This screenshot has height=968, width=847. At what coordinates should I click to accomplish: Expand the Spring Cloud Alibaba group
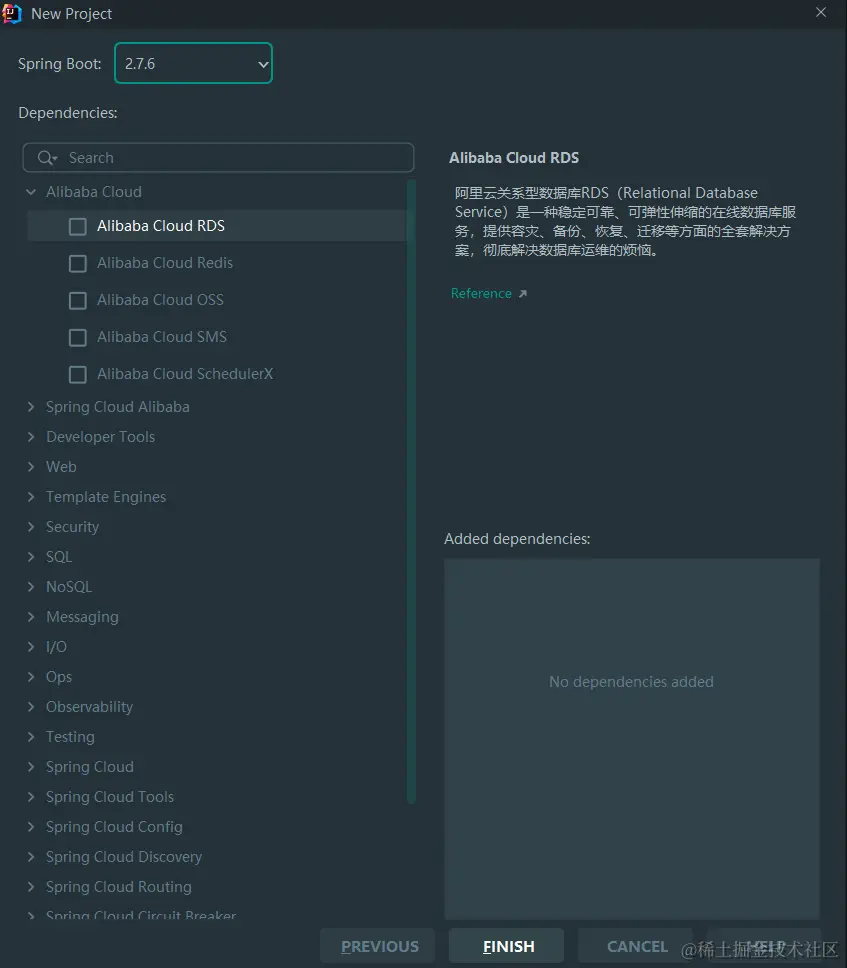click(31, 407)
